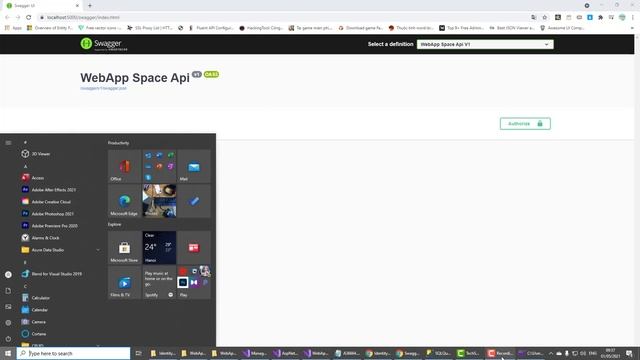Open the Start menu user account icon
Viewport: 640px width, 360px height.
tap(8, 275)
